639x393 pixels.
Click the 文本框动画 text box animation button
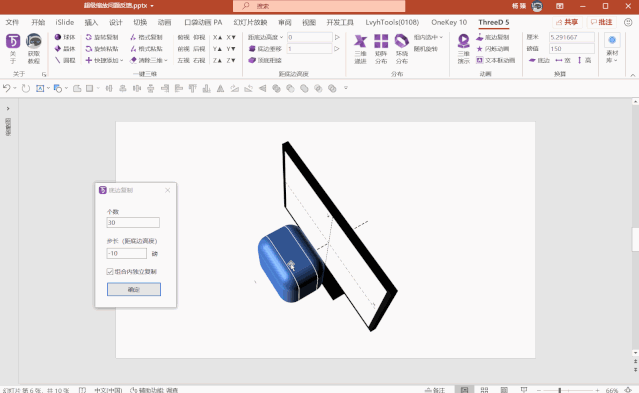click(496, 60)
